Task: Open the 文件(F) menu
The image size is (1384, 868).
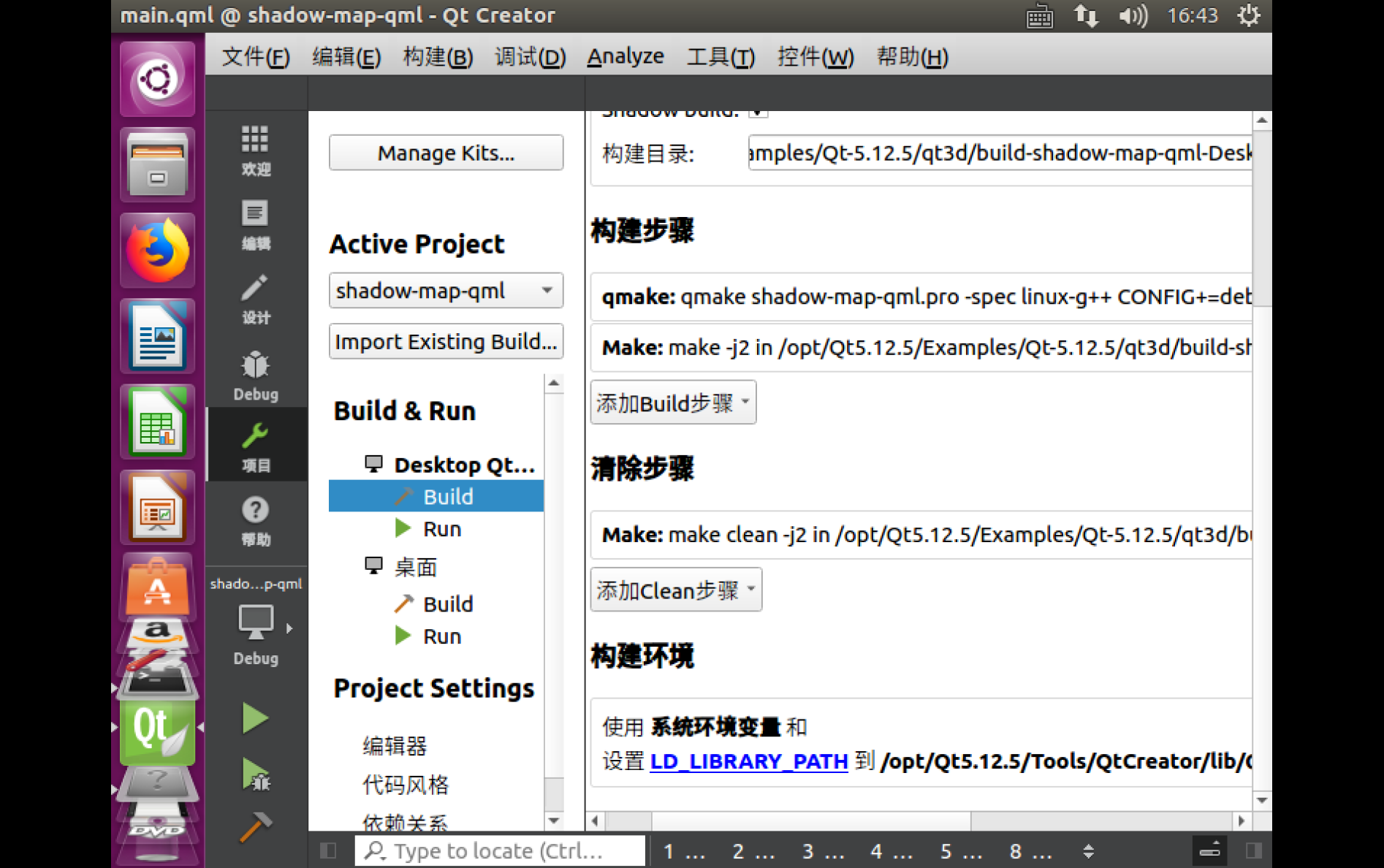Action: tap(255, 56)
